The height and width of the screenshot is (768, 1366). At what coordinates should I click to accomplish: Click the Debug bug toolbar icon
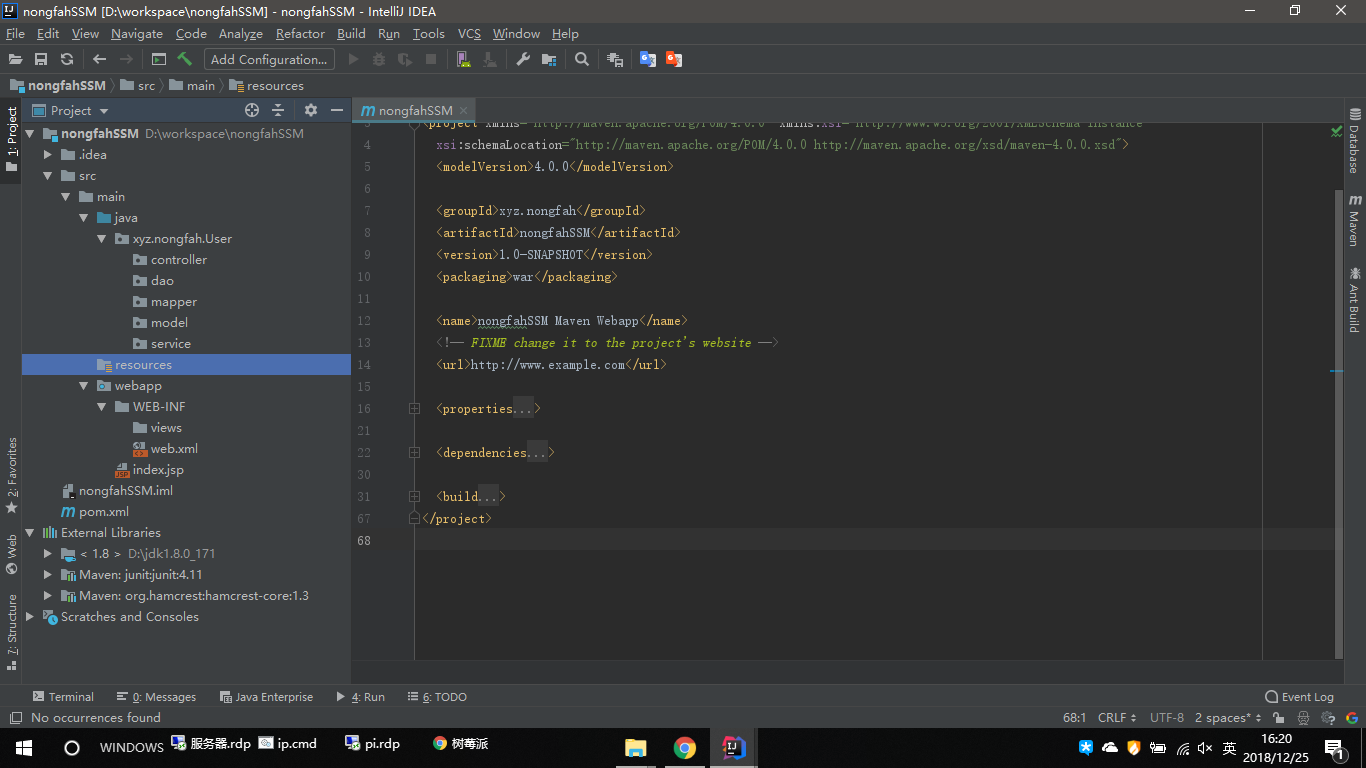[x=379, y=59]
